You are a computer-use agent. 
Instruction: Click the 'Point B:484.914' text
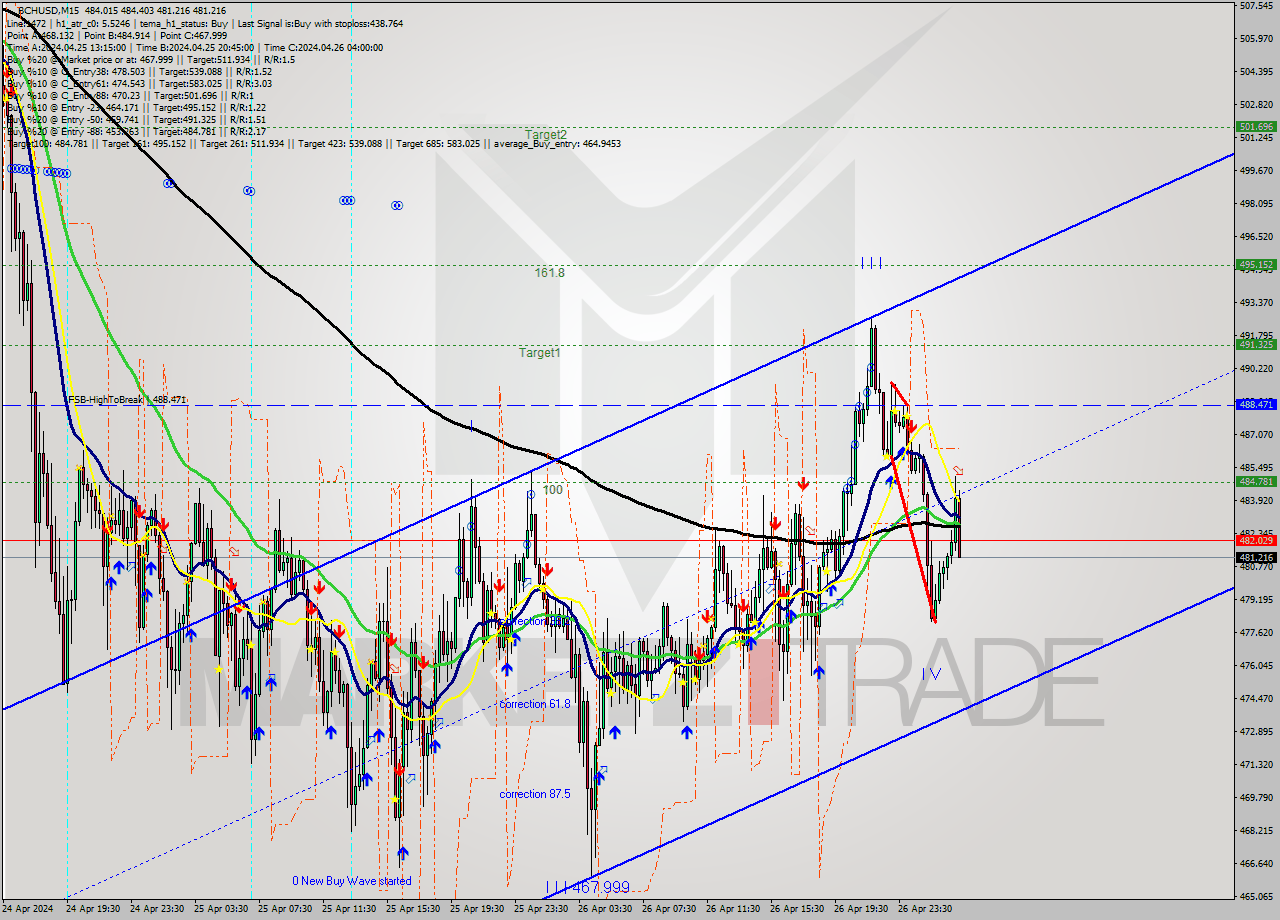point(117,36)
